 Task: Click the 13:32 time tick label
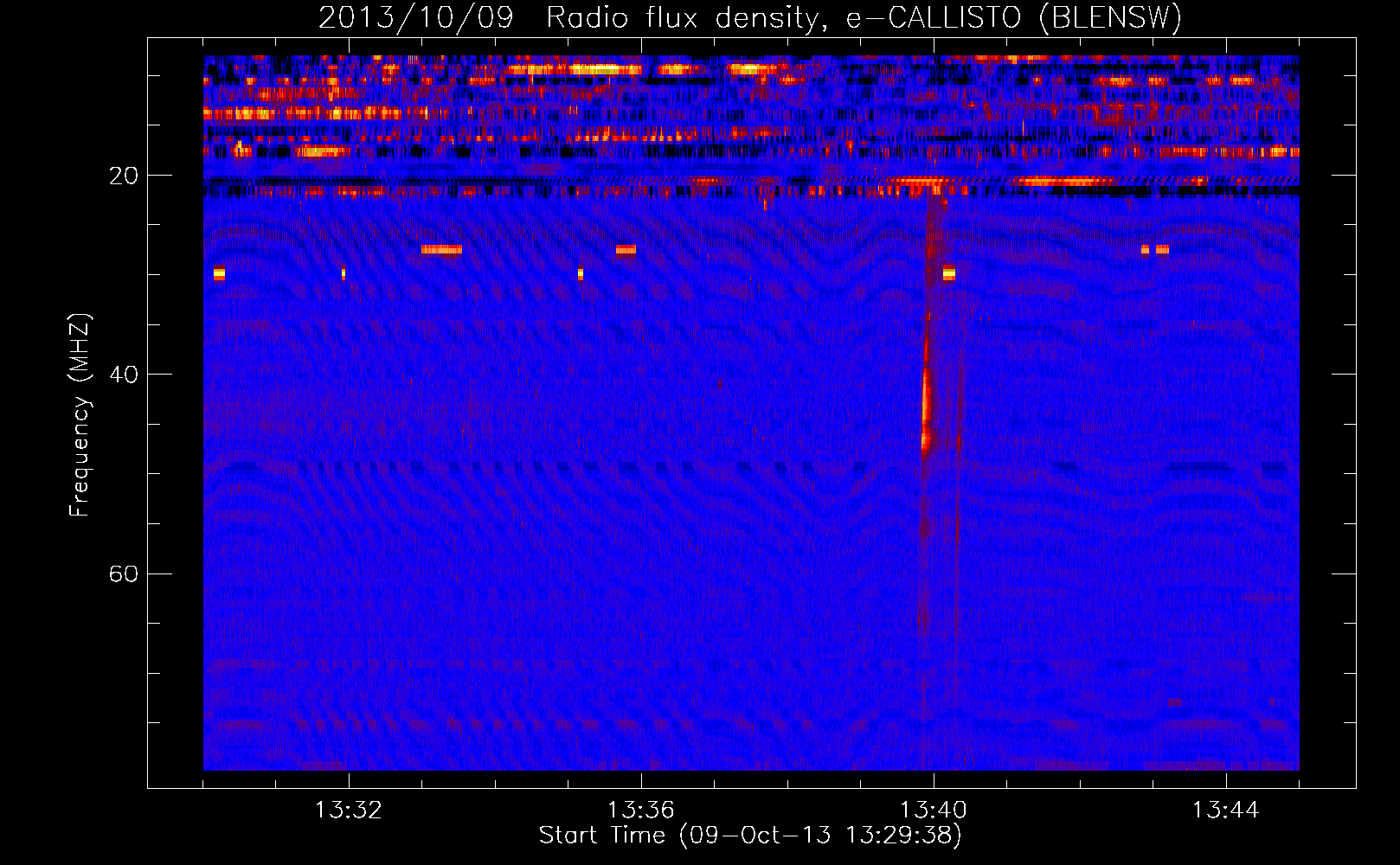pyautogui.click(x=349, y=811)
